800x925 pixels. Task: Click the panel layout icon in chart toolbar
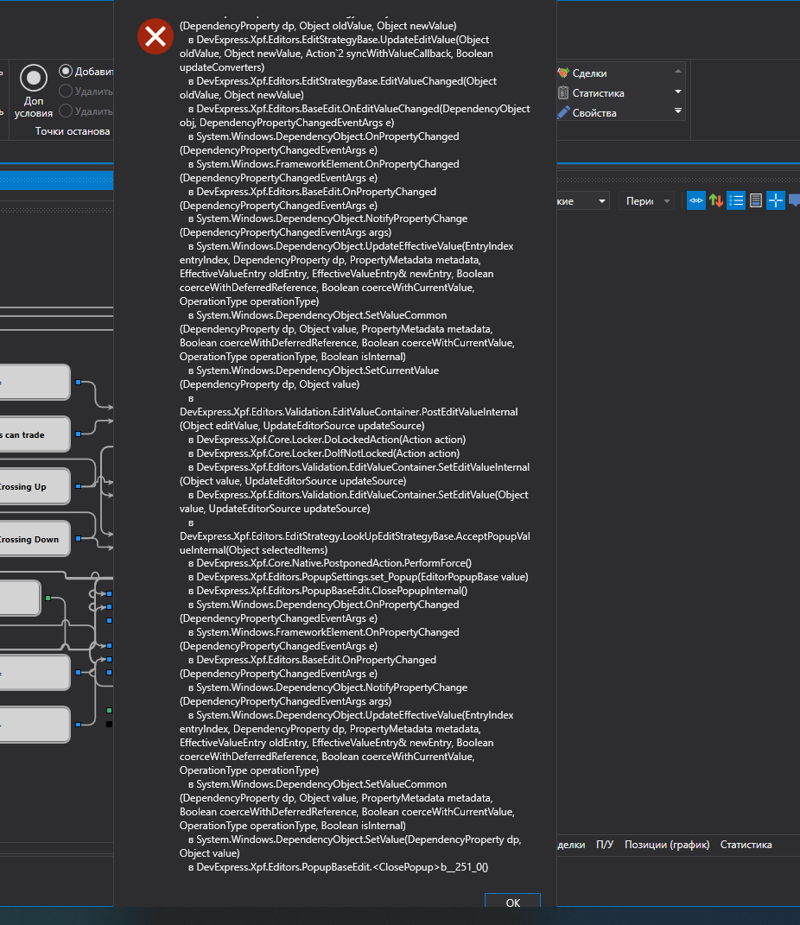[756, 200]
